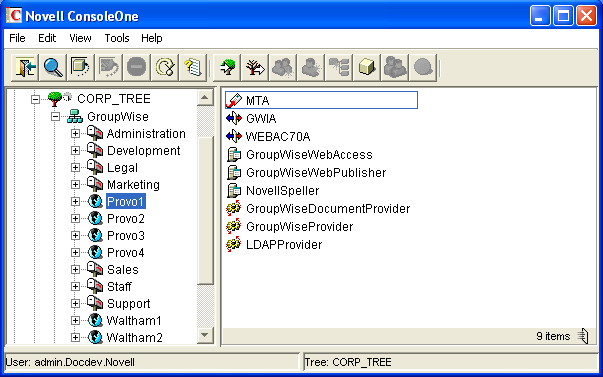Click the GroupWise system network icon
The image size is (603, 377).
[75, 116]
